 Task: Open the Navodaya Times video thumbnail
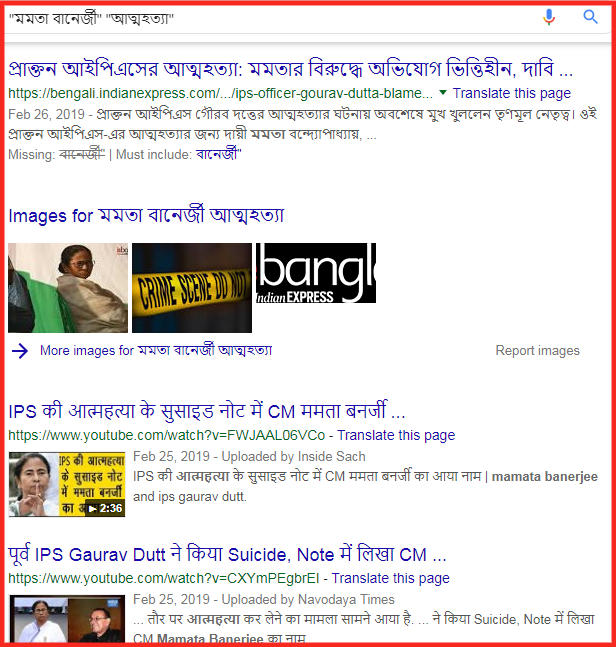pyautogui.click(x=67, y=618)
